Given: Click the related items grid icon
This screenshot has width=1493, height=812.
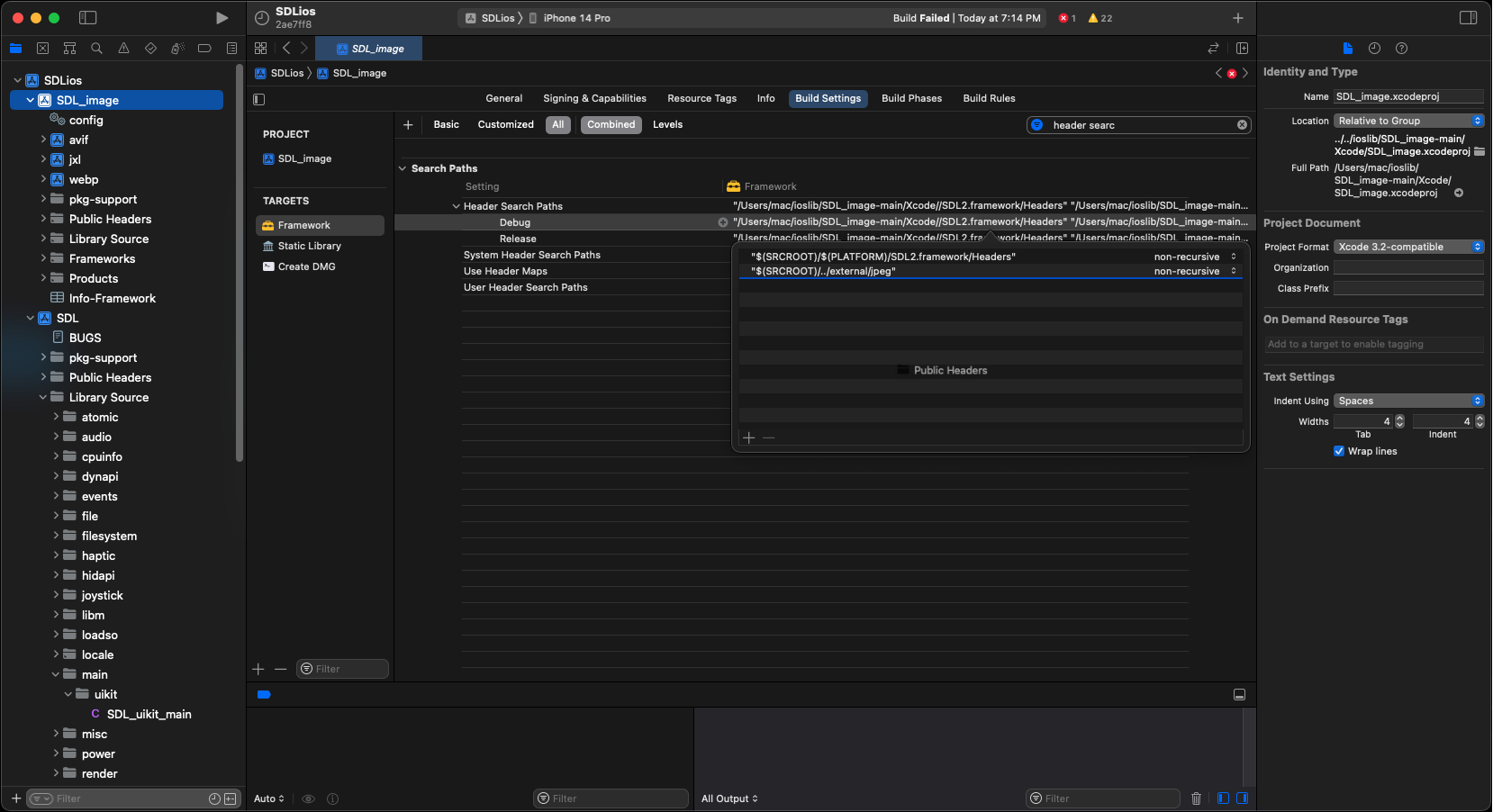Looking at the screenshot, I should 260,49.
